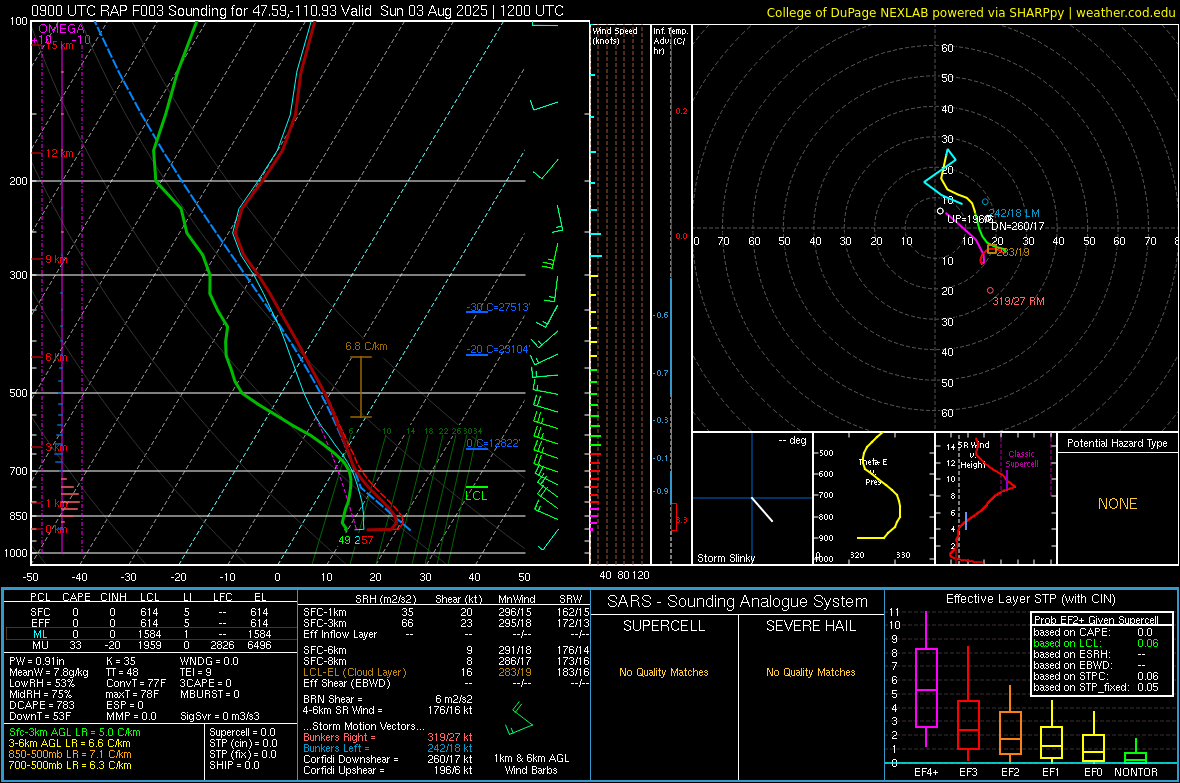Click the Prob EF2+ Given Supercell header
This screenshot has width=1180, height=783.
click(x=1096, y=620)
